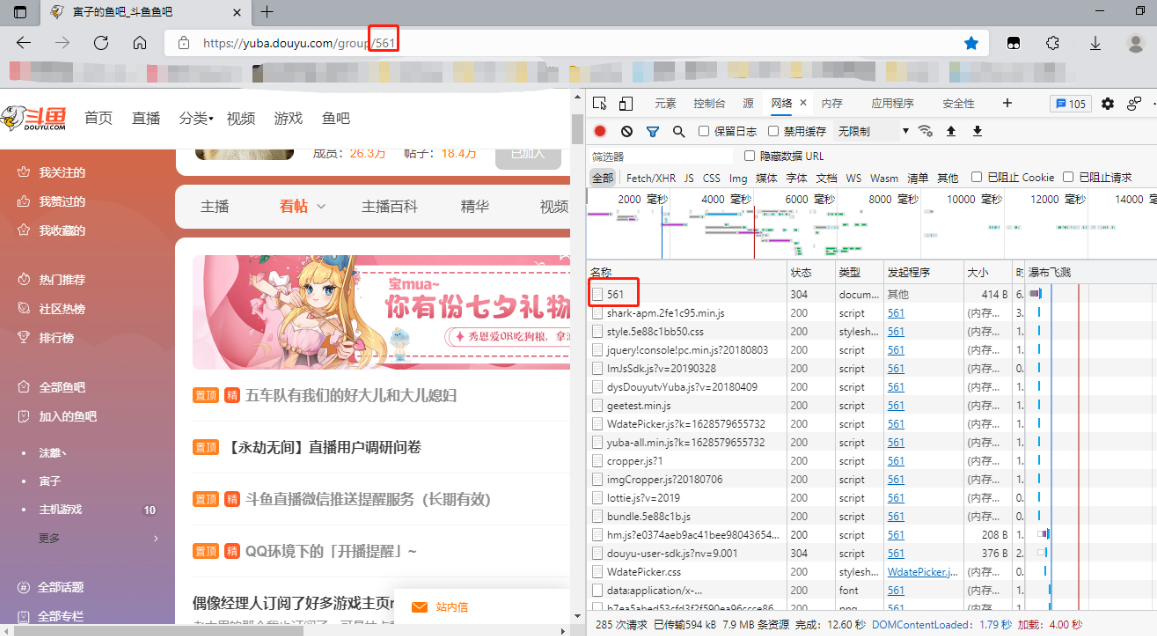Open search in the network panel

(679, 131)
